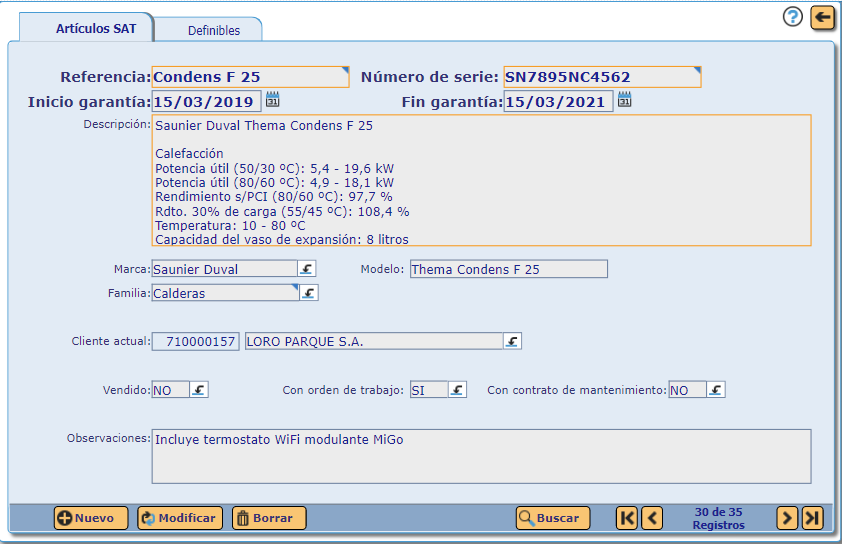This screenshot has height=544, width=842.
Task: Click the 'Potencia útil (50/30 ºC)' description line
Action: (274, 168)
